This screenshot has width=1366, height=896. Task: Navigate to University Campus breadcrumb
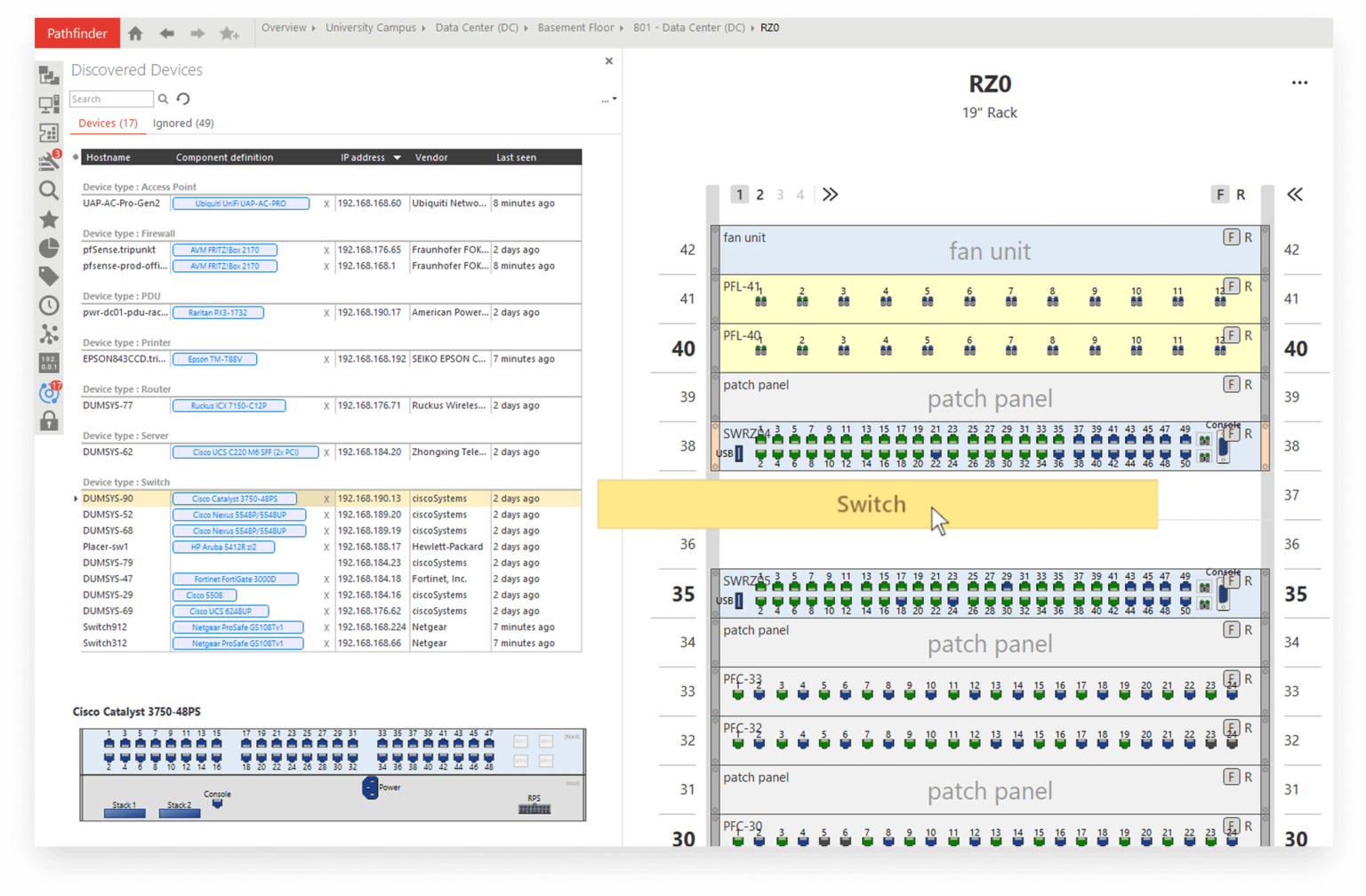pos(370,28)
